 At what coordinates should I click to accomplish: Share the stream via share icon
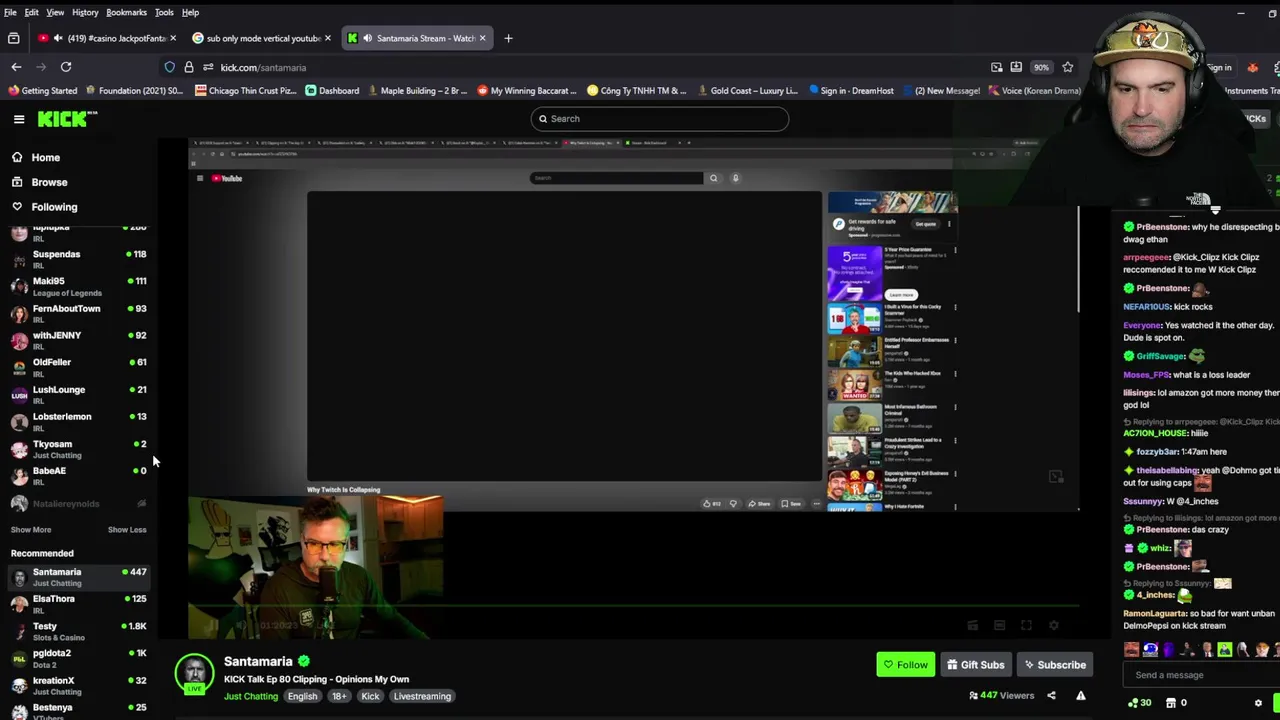[x=1051, y=695]
